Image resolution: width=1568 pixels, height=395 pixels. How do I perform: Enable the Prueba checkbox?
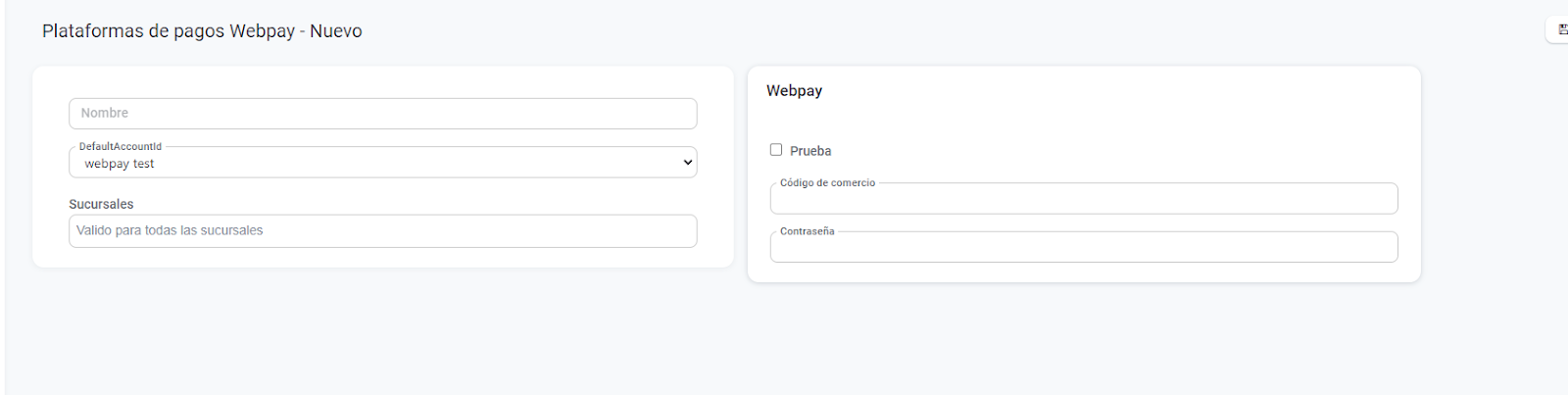click(776, 150)
